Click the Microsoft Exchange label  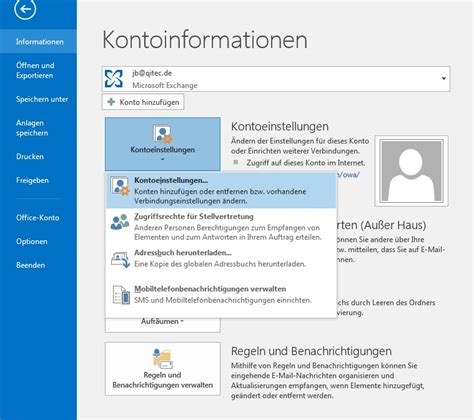click(165, 85)
